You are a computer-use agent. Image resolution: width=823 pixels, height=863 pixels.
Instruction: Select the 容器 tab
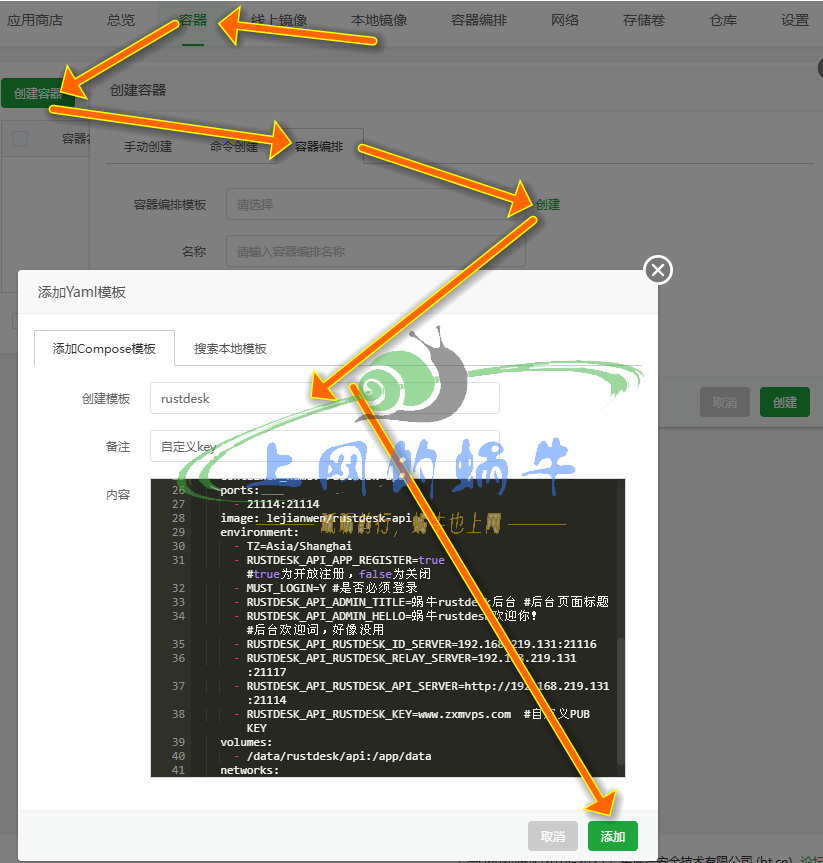click(x=193, y=20)
